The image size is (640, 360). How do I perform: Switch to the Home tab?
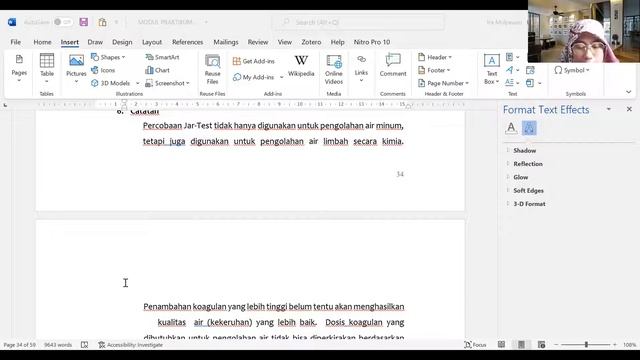tap(42, 42)
